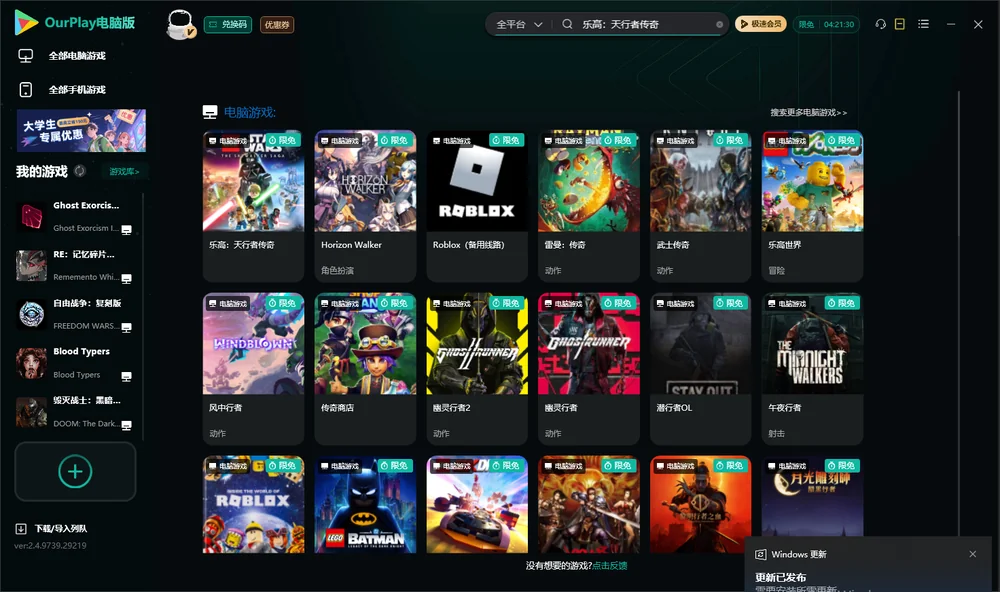This screenshot has width=1000, height=592.
Task: Open the 武士传奇 game card
Action: (701, 206)
